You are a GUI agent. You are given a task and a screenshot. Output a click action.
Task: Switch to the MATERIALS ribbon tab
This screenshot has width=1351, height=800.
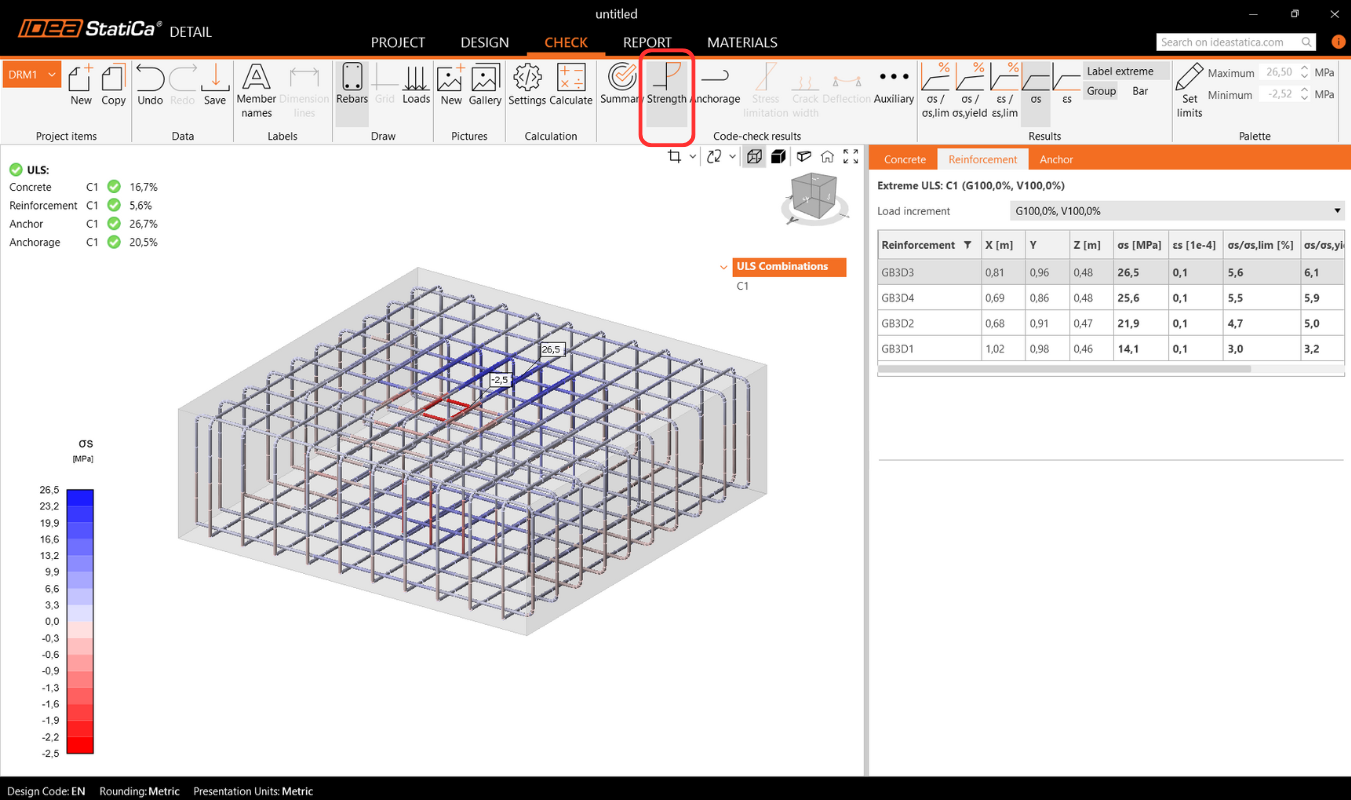(x=742, y=42)
